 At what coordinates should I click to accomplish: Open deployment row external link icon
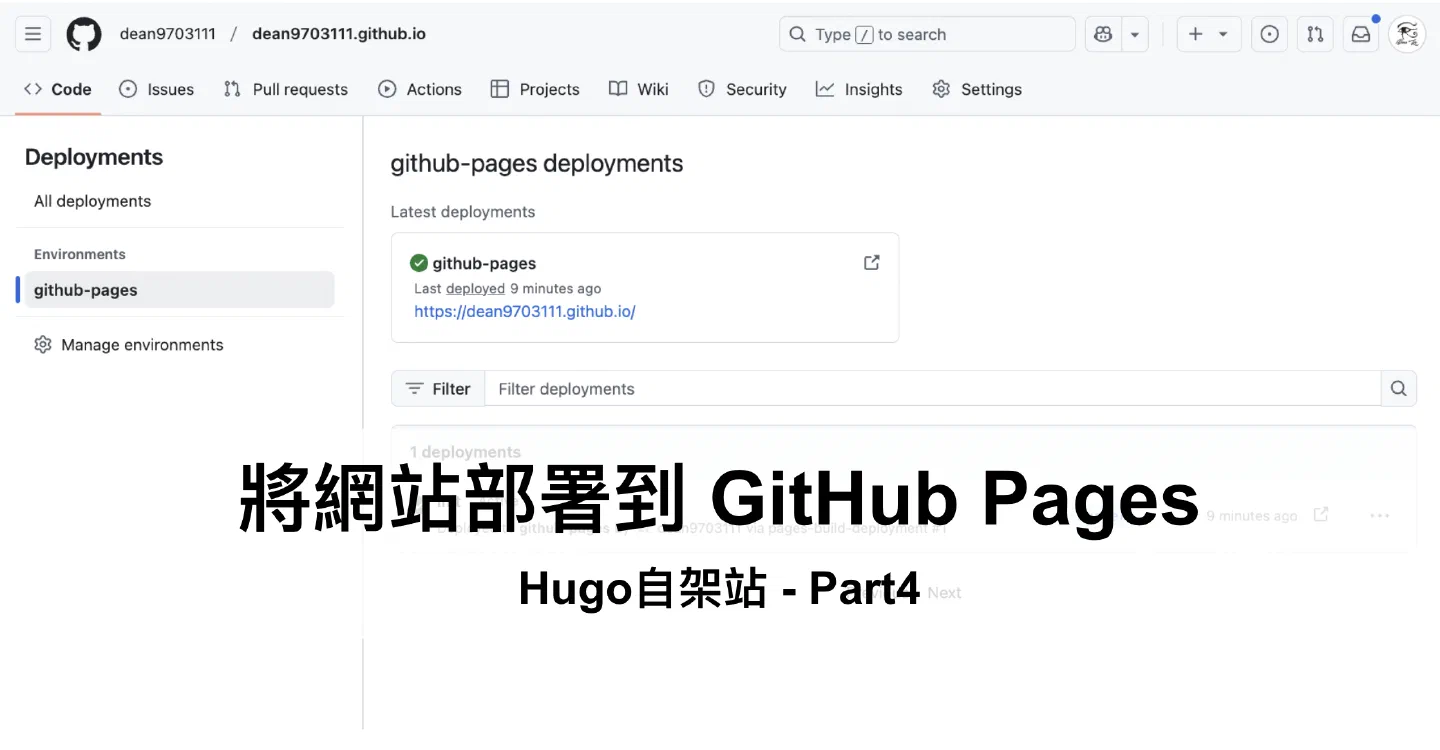(1321, 515)
